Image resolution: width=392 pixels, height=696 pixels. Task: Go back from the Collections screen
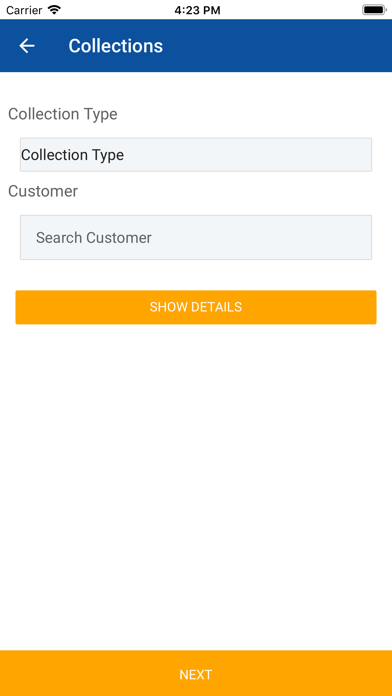coord(27,46)
